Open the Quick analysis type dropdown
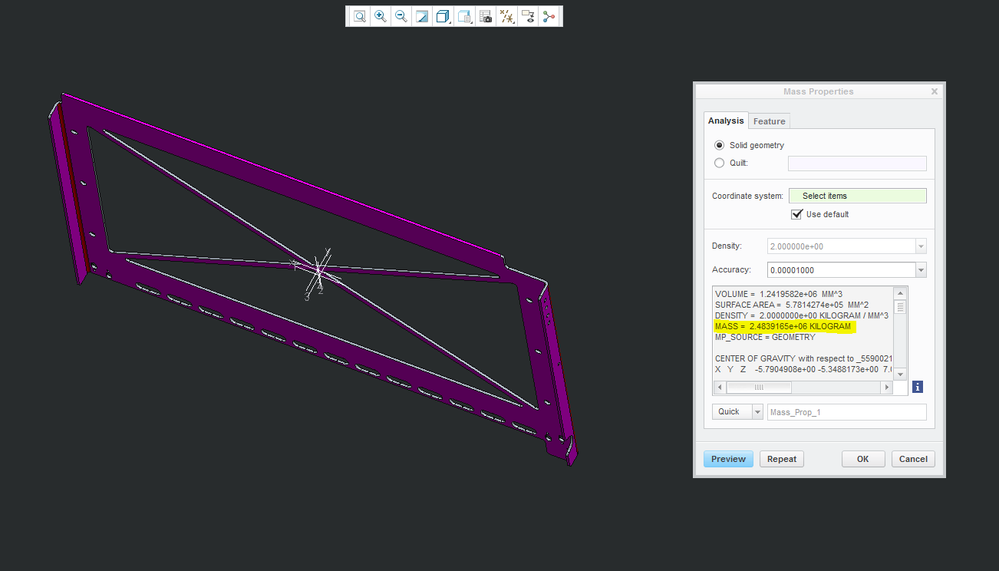This screenshot has height=571, width=999. coord(756,412)
